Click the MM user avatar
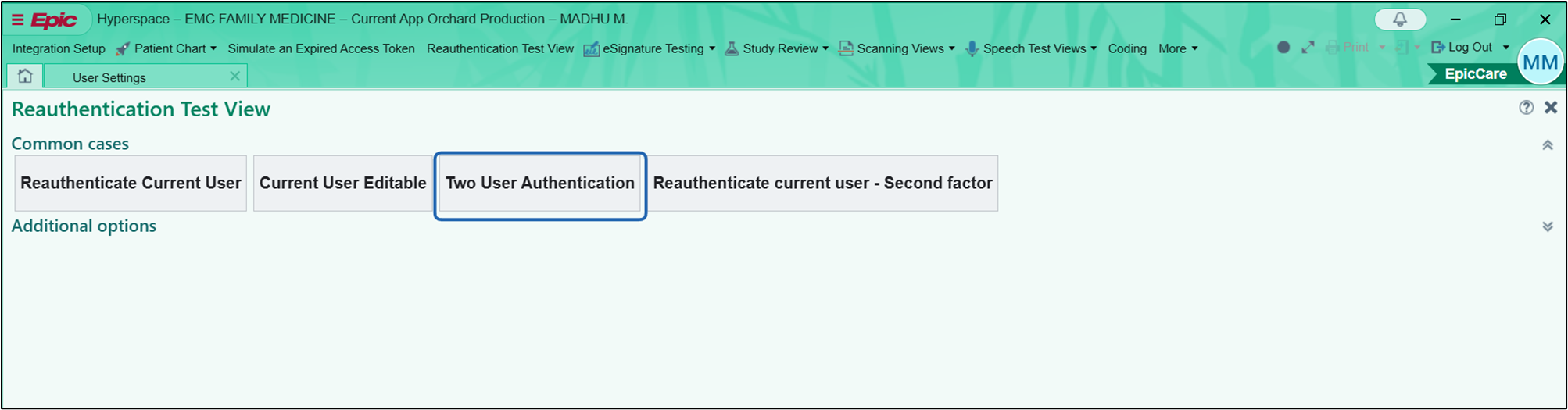Image resolution: width=1568 pixels, height=410 pixels. 1540,62
